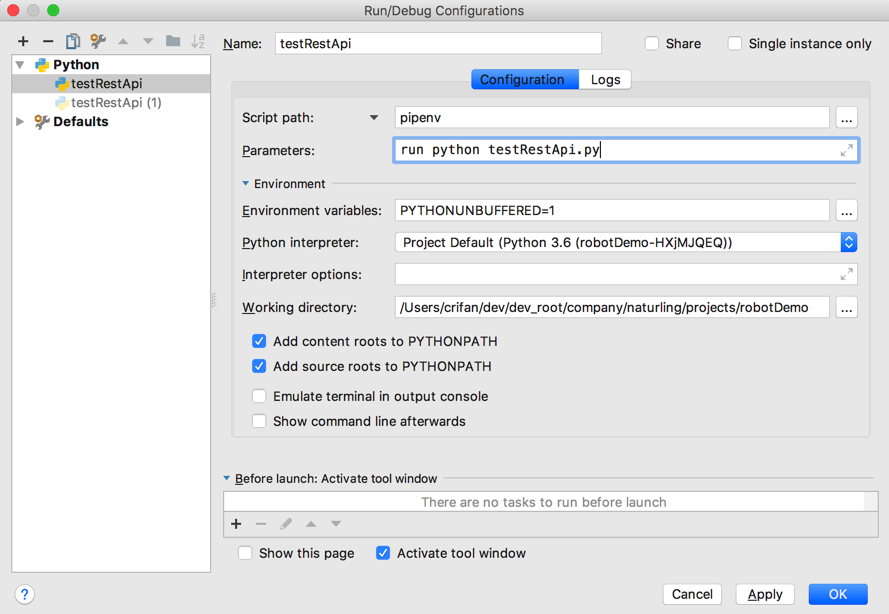Browse for script path with ellipsis button
This screenshot has height=614, width=889.
tap(846, 118)
